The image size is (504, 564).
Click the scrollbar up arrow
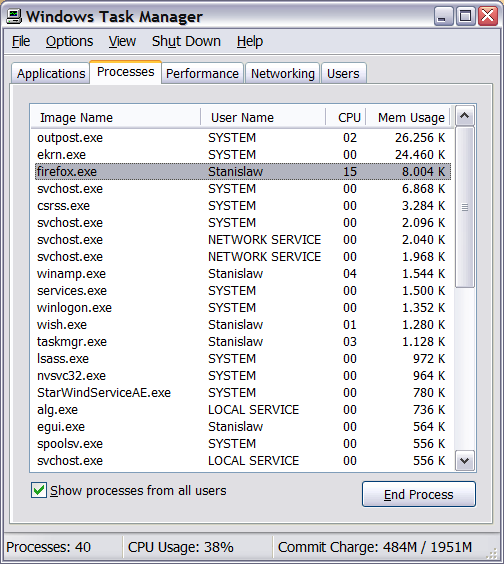coord(465,115)
